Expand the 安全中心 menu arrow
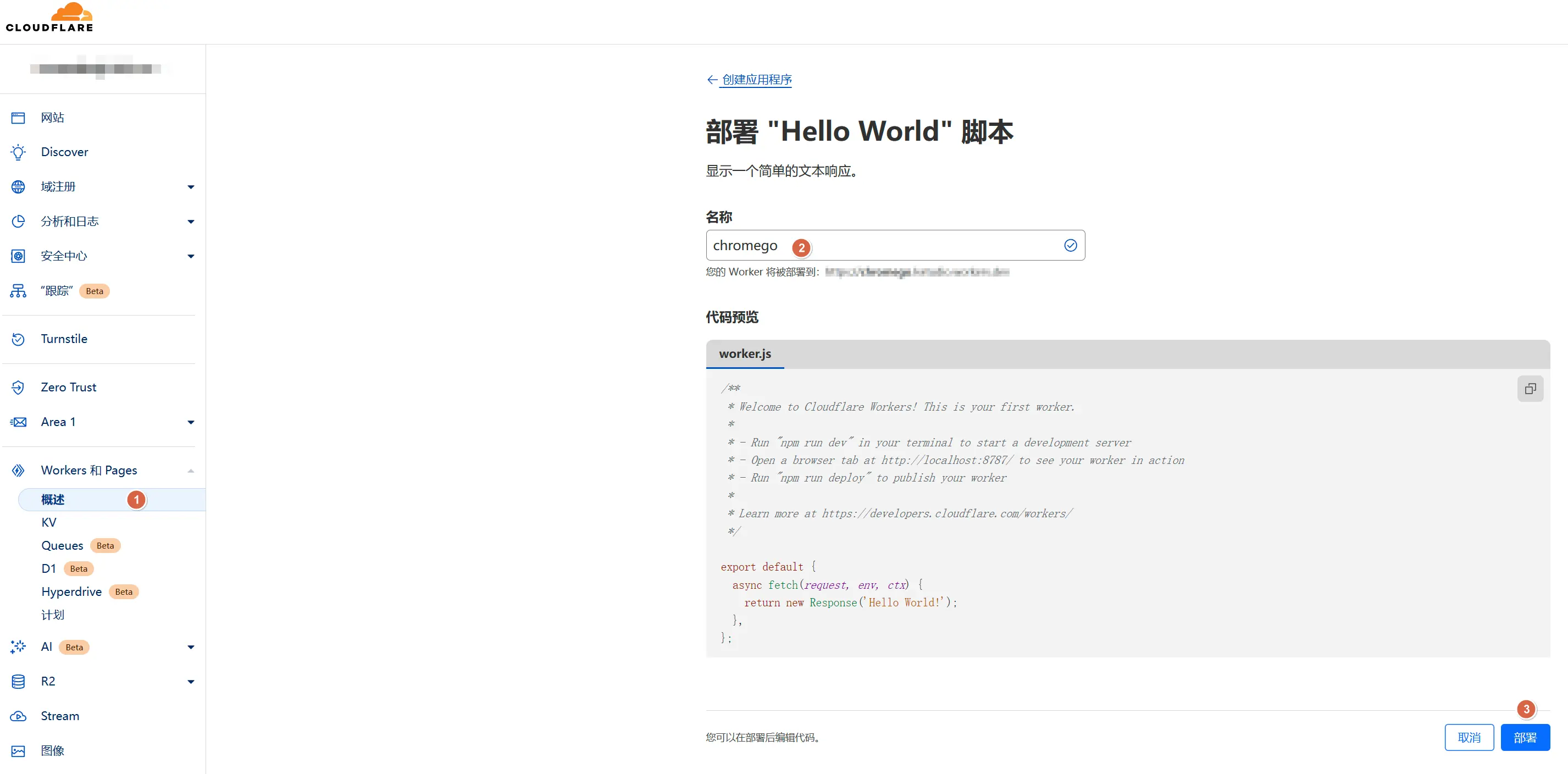Screen dimensions: 1568x774 coord(191,256)
